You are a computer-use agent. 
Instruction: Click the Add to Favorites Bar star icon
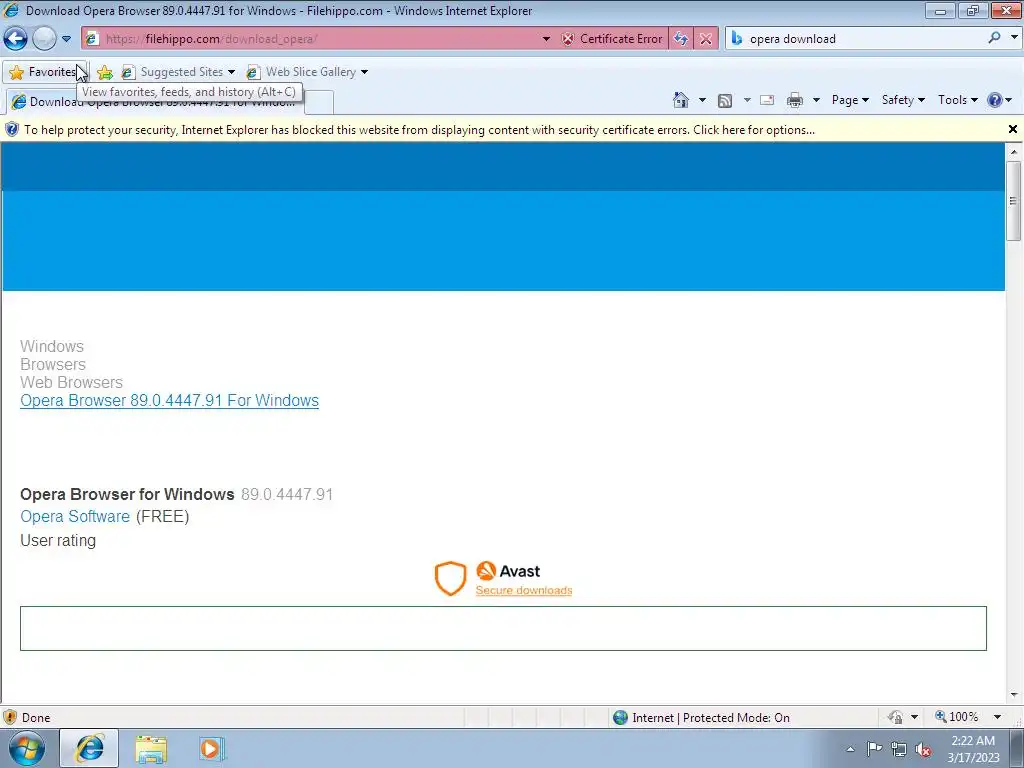[104, 72]
